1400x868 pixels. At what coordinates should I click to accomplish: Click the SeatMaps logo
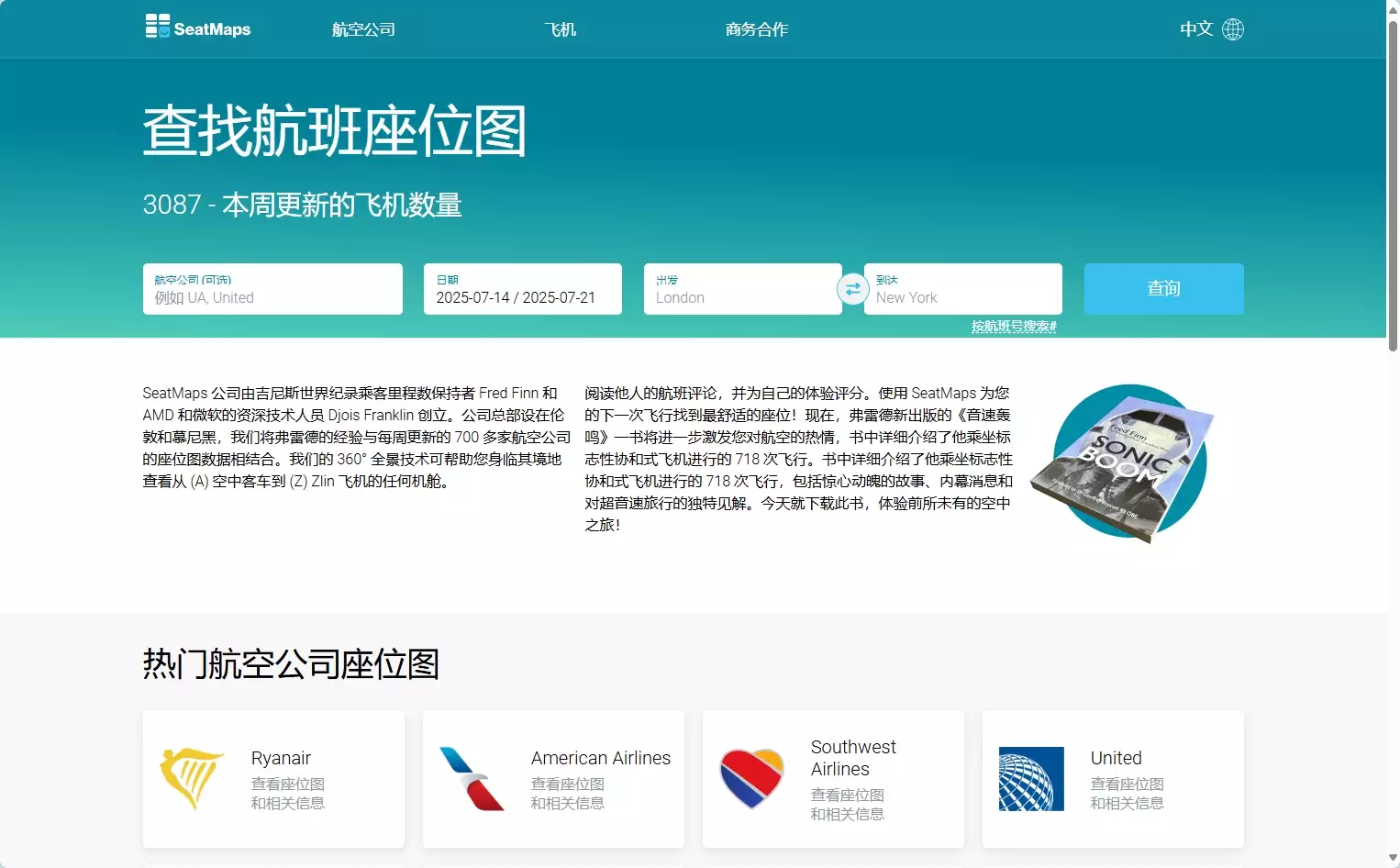198,28
